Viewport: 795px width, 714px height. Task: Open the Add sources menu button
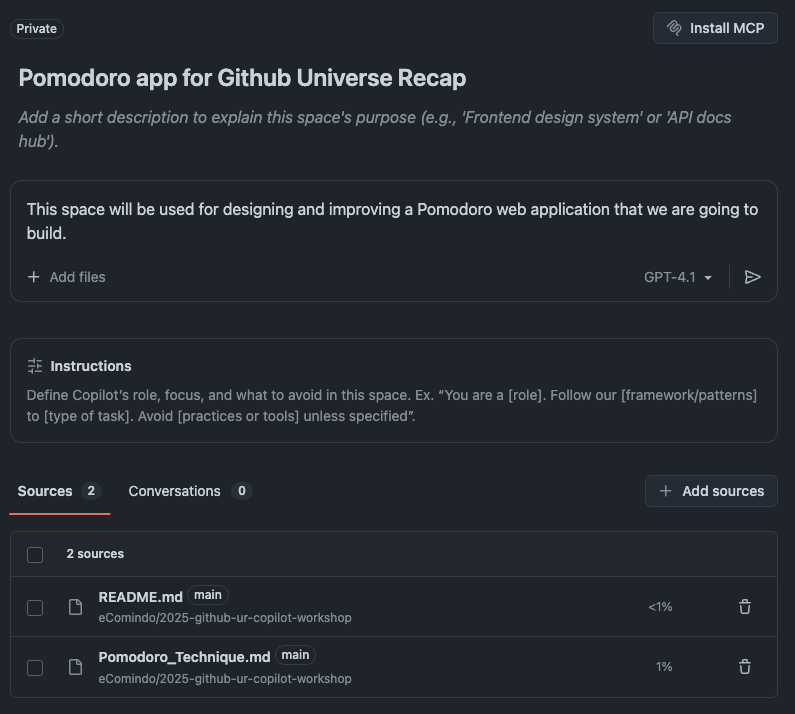coord(711,491)
